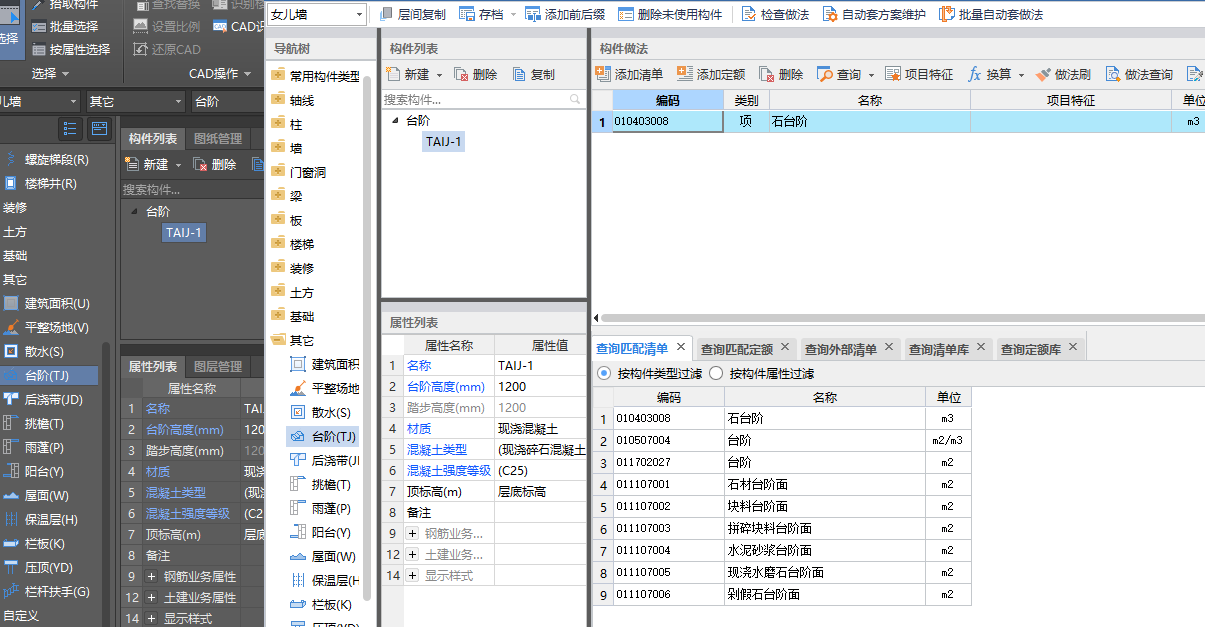1205x627 pixels.
Task: Expand the 土建业务 row in the dialog's 属性列表
Action: (x=412, y=554)
